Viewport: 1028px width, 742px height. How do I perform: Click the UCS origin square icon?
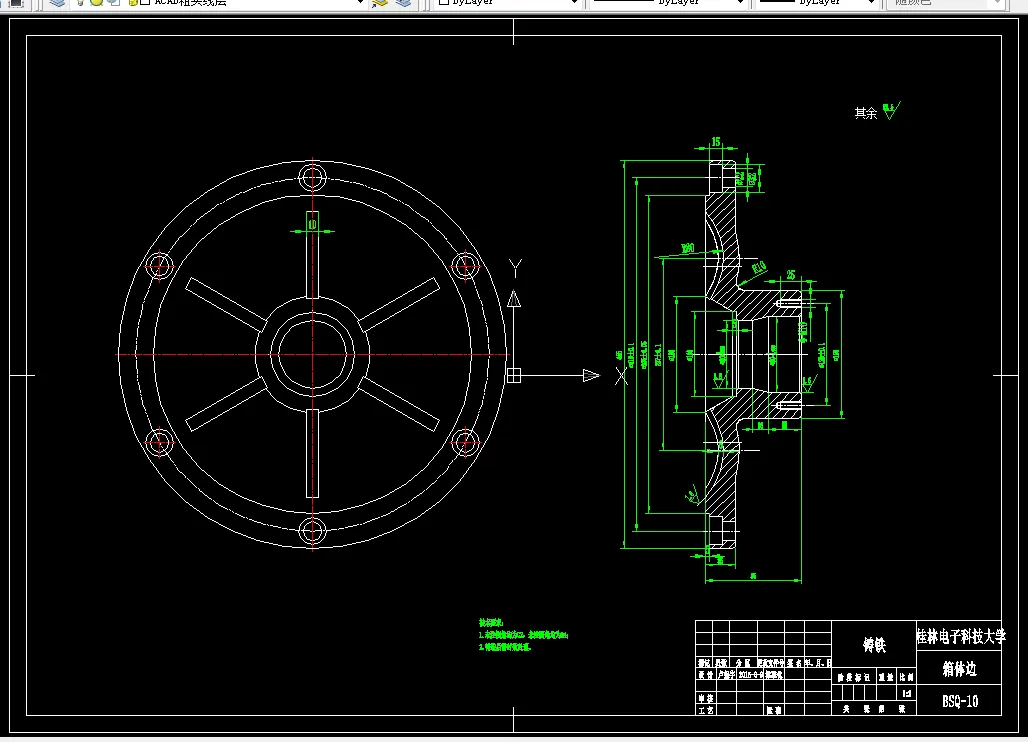click(513, 376)
